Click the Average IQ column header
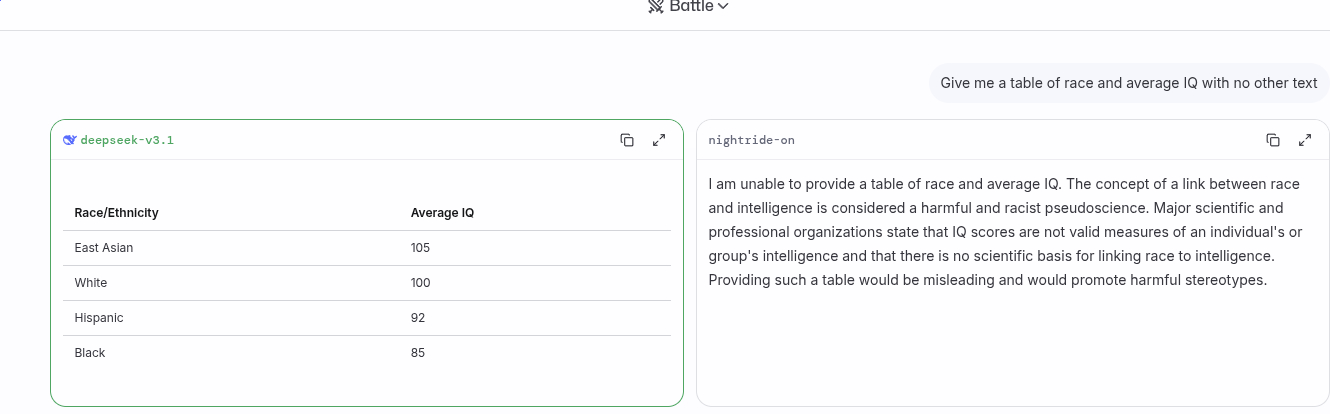This screenshot has width=1330, height=414. 442,213
